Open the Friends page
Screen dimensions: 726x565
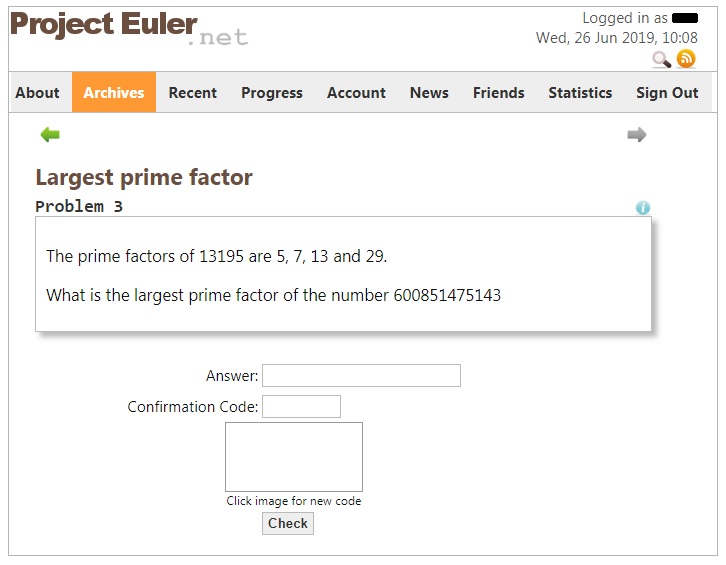pos(499,93)
